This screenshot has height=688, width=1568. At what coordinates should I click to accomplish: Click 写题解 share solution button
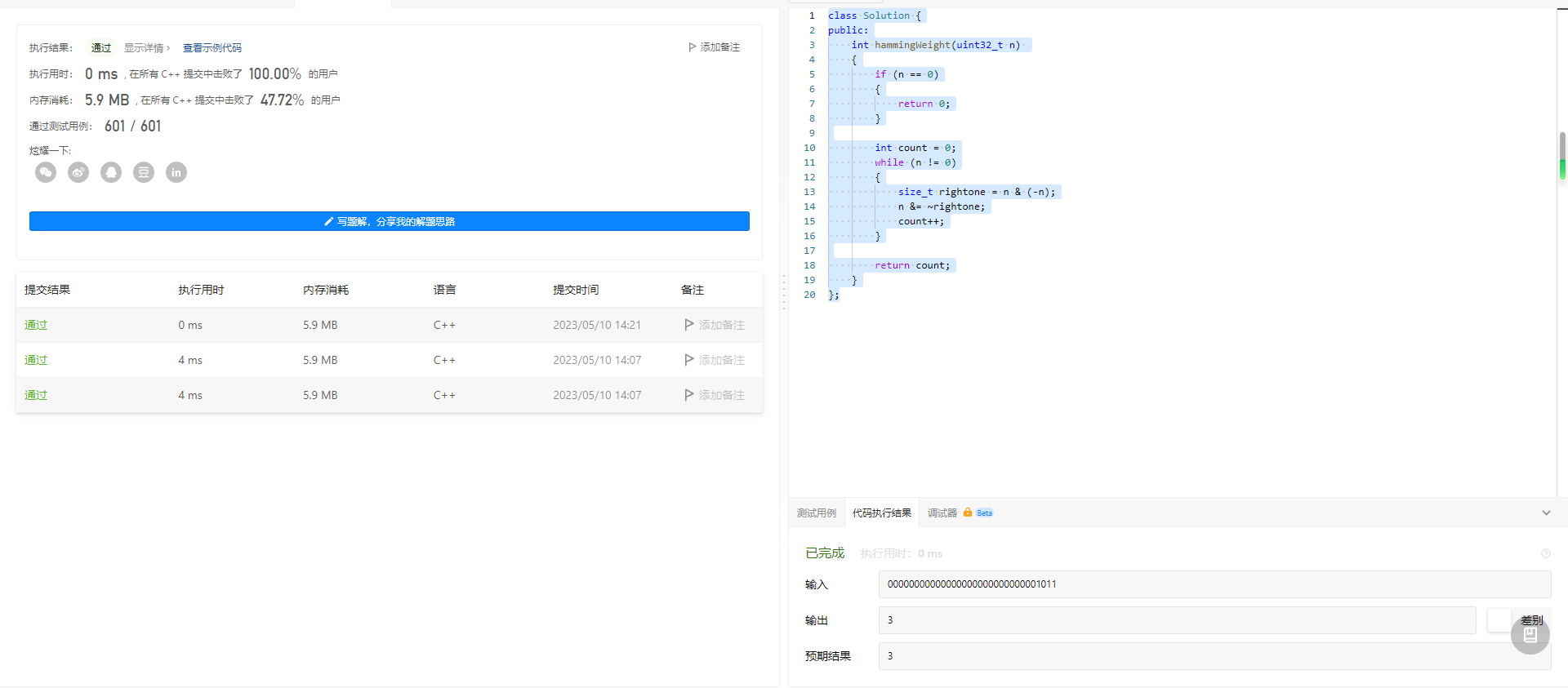[x=390, y=221]
